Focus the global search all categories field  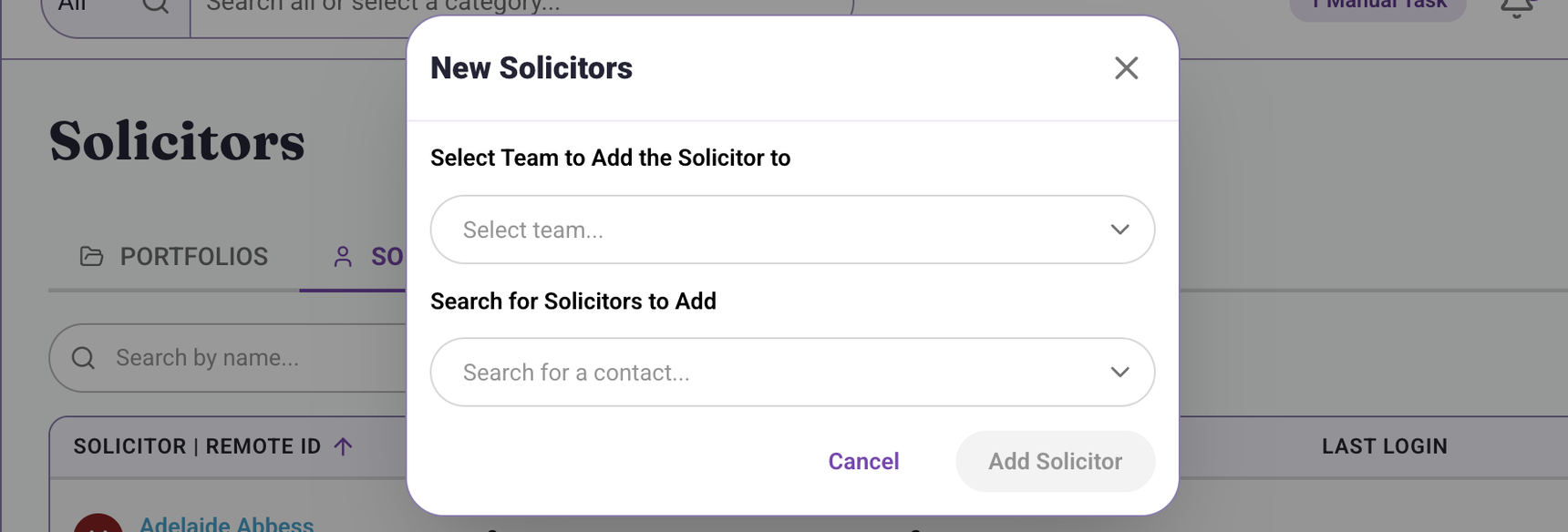[x=521, y=9]
